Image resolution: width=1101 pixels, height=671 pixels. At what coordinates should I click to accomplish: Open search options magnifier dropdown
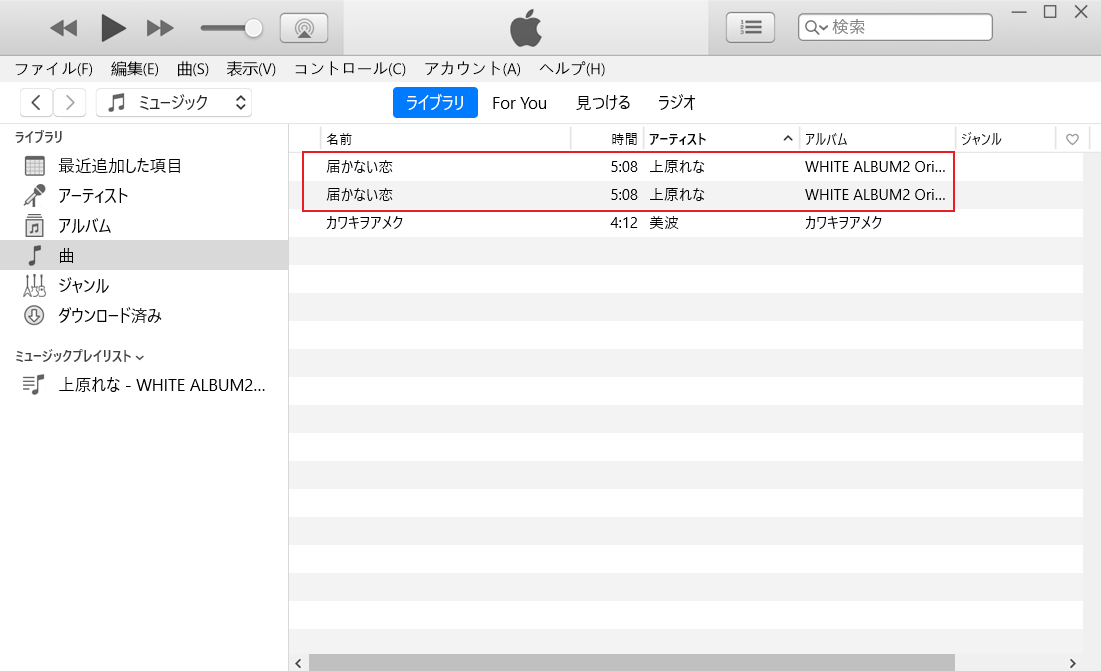[816, 27]
